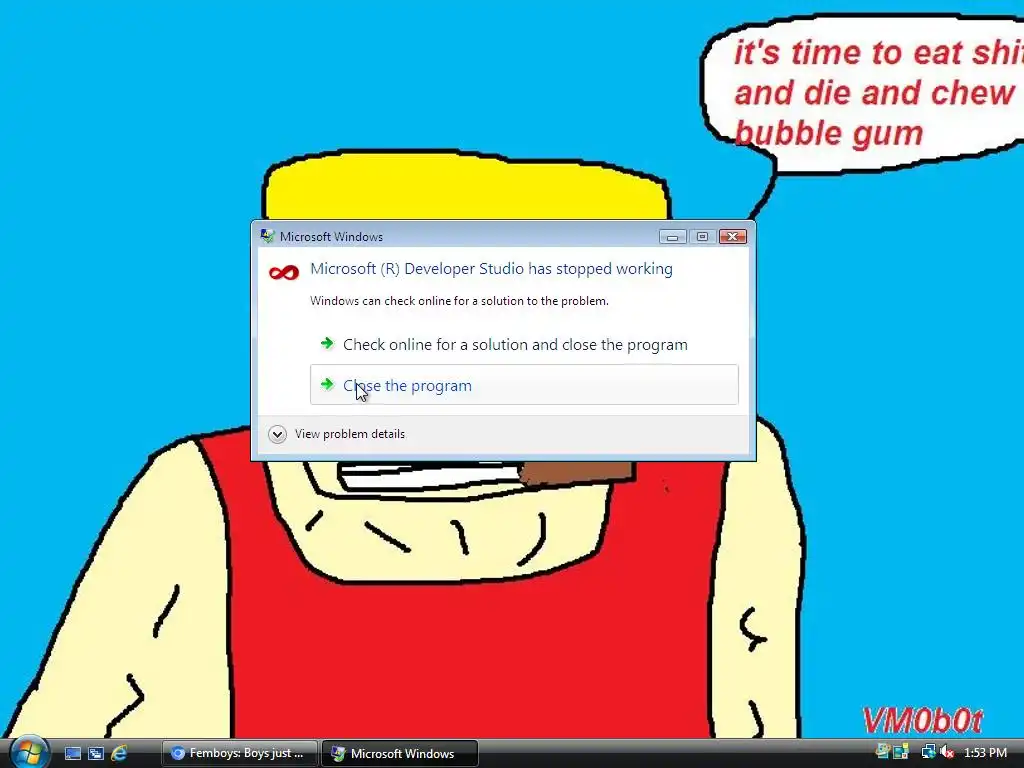Select the Microsoft Windows taskbar button
This screenshot has height=768, width=1024.
point(400,754)
